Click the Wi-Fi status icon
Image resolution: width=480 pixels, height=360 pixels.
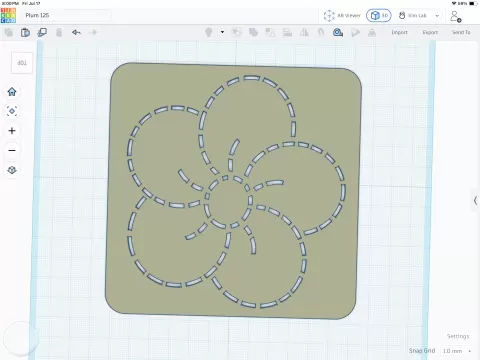pos(454,3)
